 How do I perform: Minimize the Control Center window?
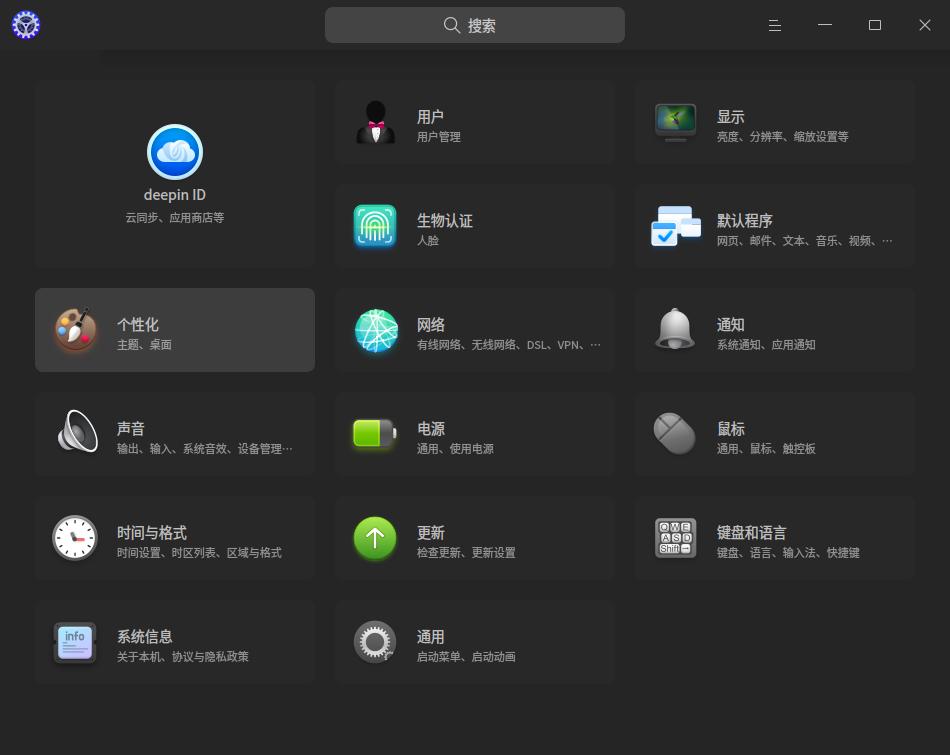point(825,25)
